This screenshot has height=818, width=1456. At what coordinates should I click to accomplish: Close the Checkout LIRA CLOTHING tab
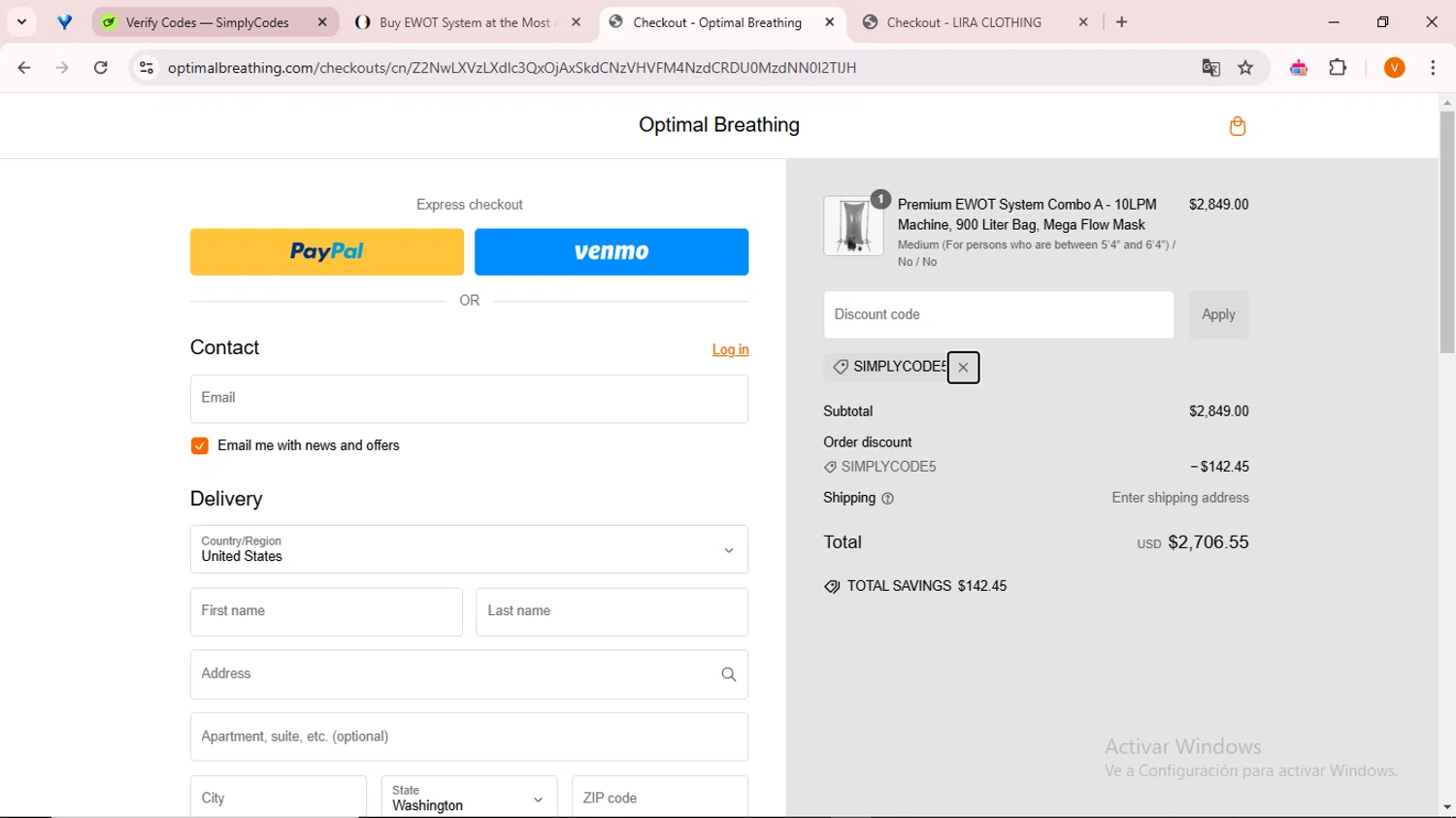[1083, 22]
